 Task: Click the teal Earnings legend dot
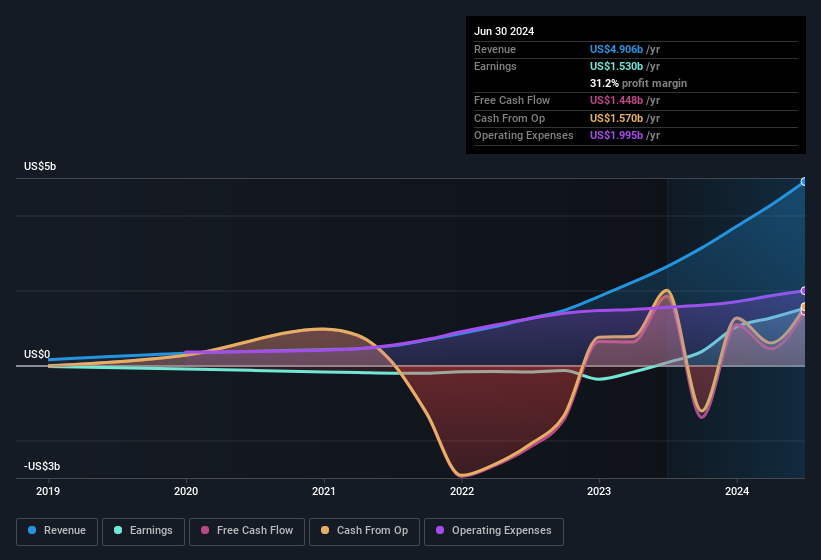pyautogui.click(x=118, y=530)
